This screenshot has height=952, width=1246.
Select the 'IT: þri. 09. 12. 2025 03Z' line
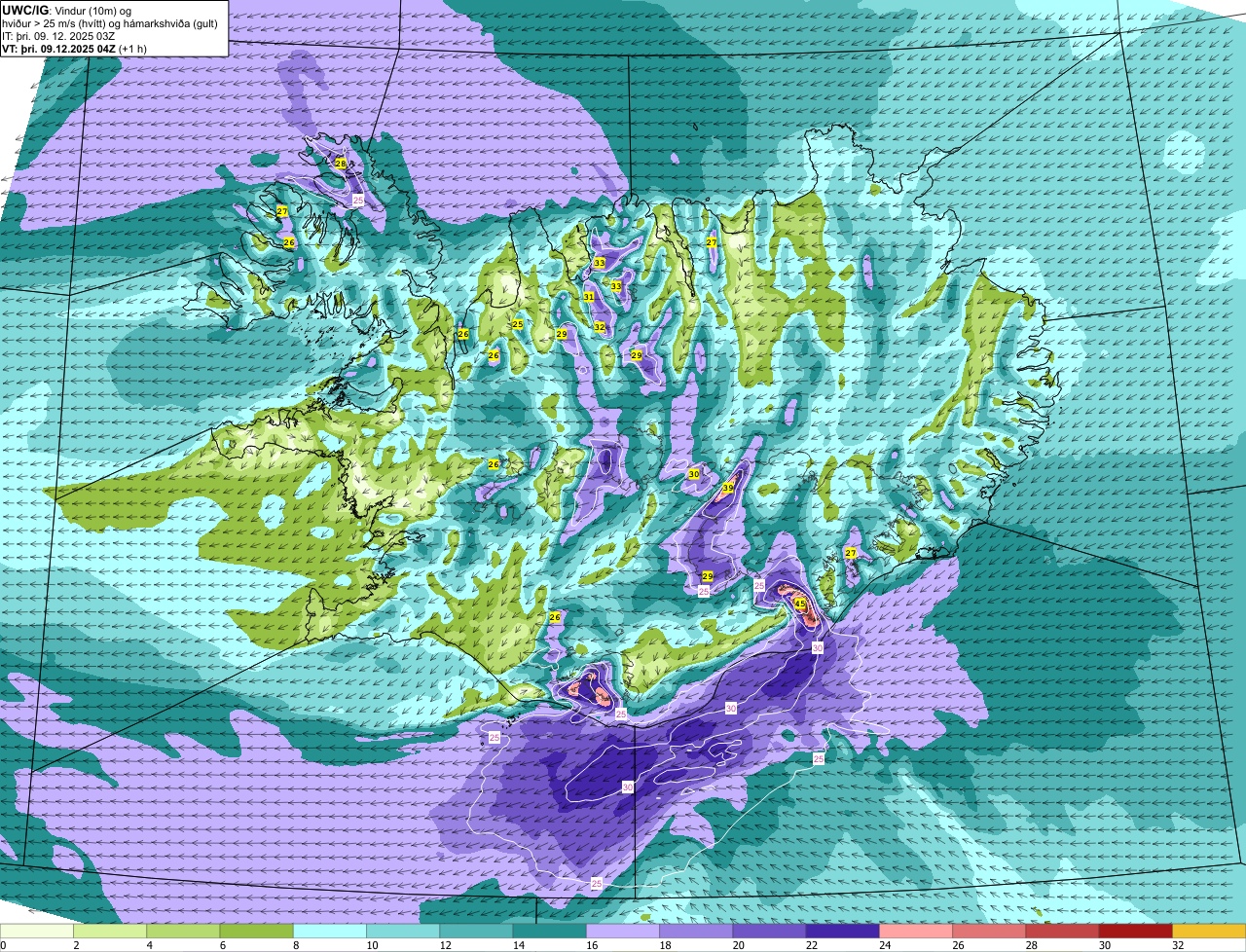58,36
